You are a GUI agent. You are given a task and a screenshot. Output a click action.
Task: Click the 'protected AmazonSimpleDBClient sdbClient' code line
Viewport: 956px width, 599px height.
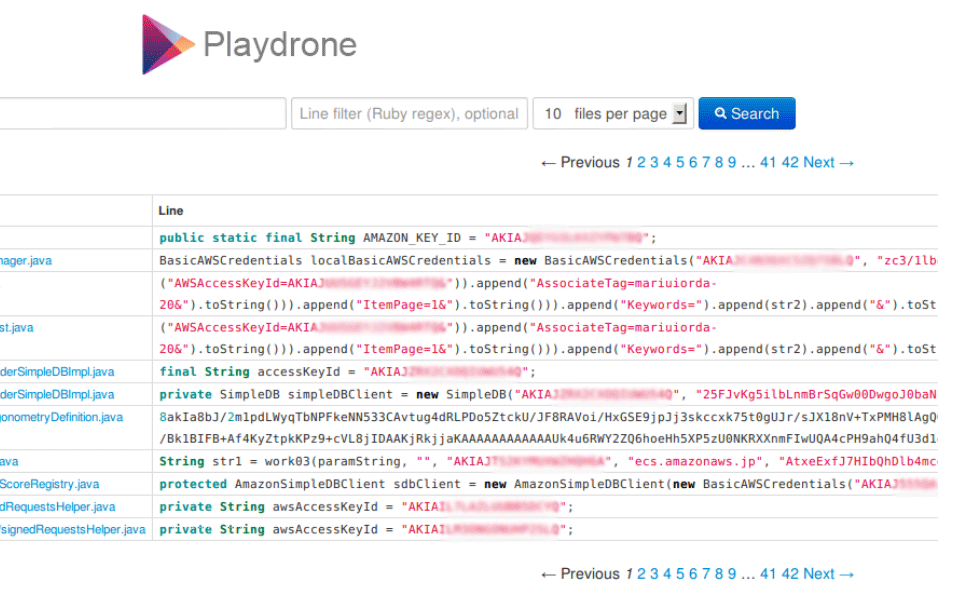tap(548, 484)
